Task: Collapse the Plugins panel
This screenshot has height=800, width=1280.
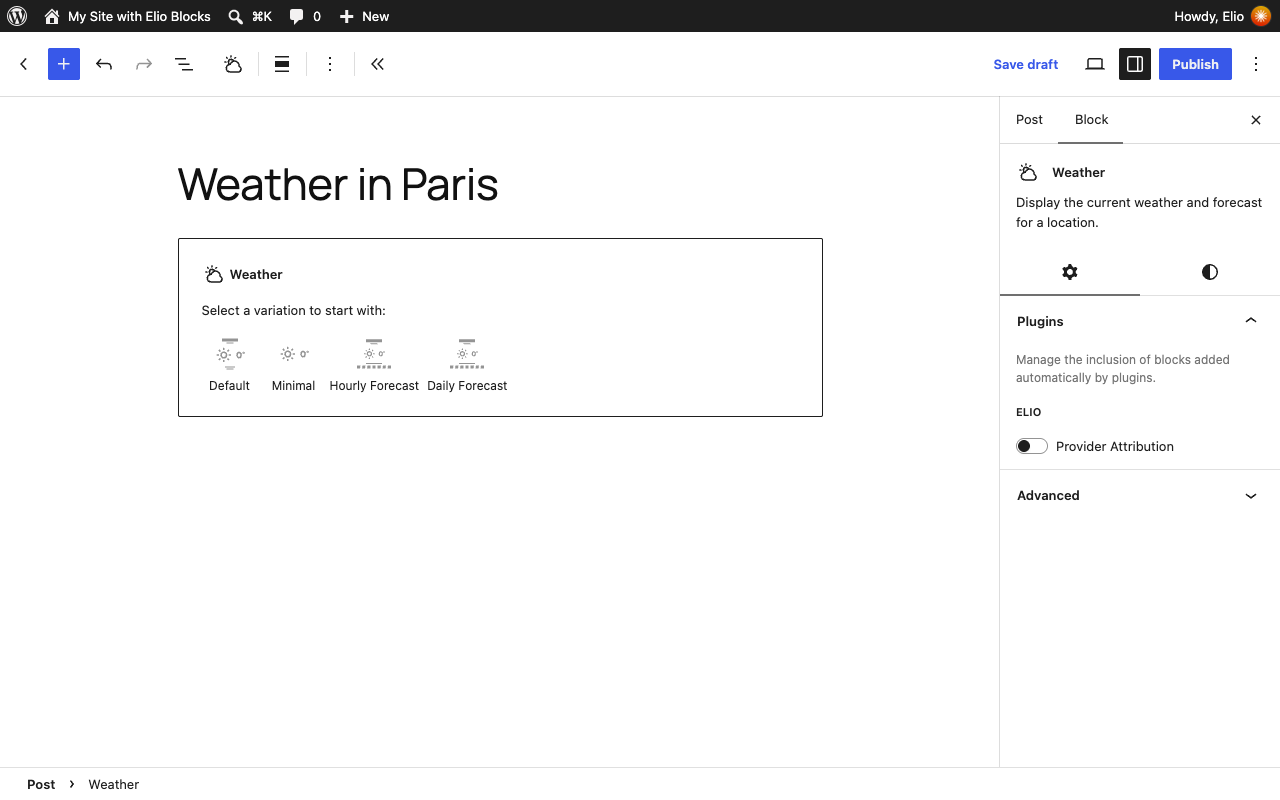Action: coord(1140,321)
